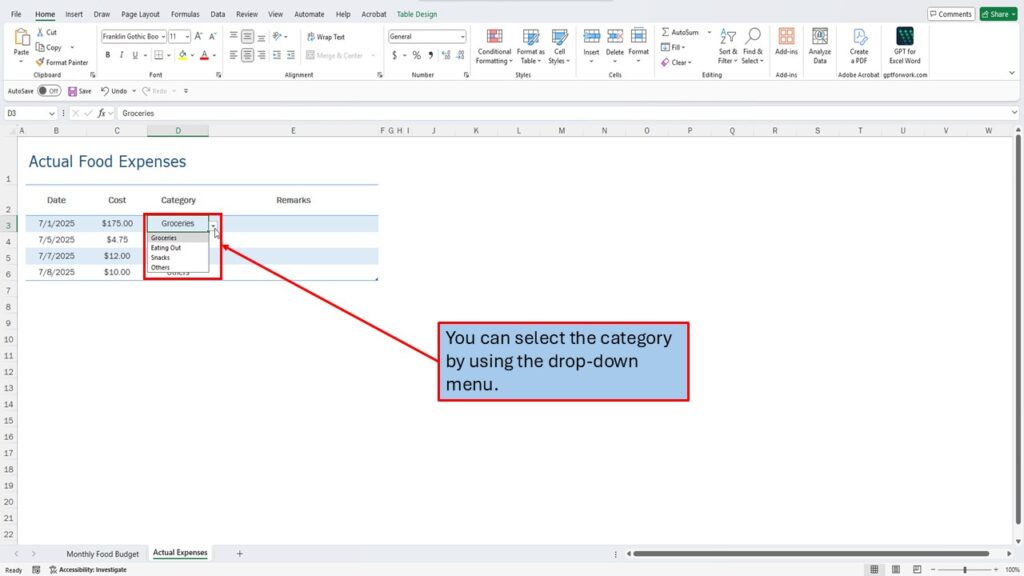1024x576 pixels.
Task: Click the Share button
Action: (x=998, y=14)
